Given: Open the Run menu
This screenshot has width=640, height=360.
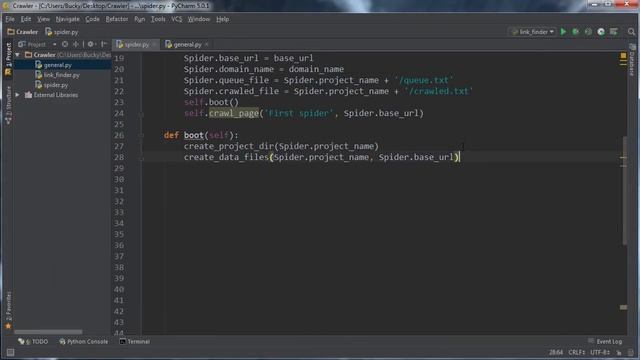Looking at the screenshot, I should (140, 19).
